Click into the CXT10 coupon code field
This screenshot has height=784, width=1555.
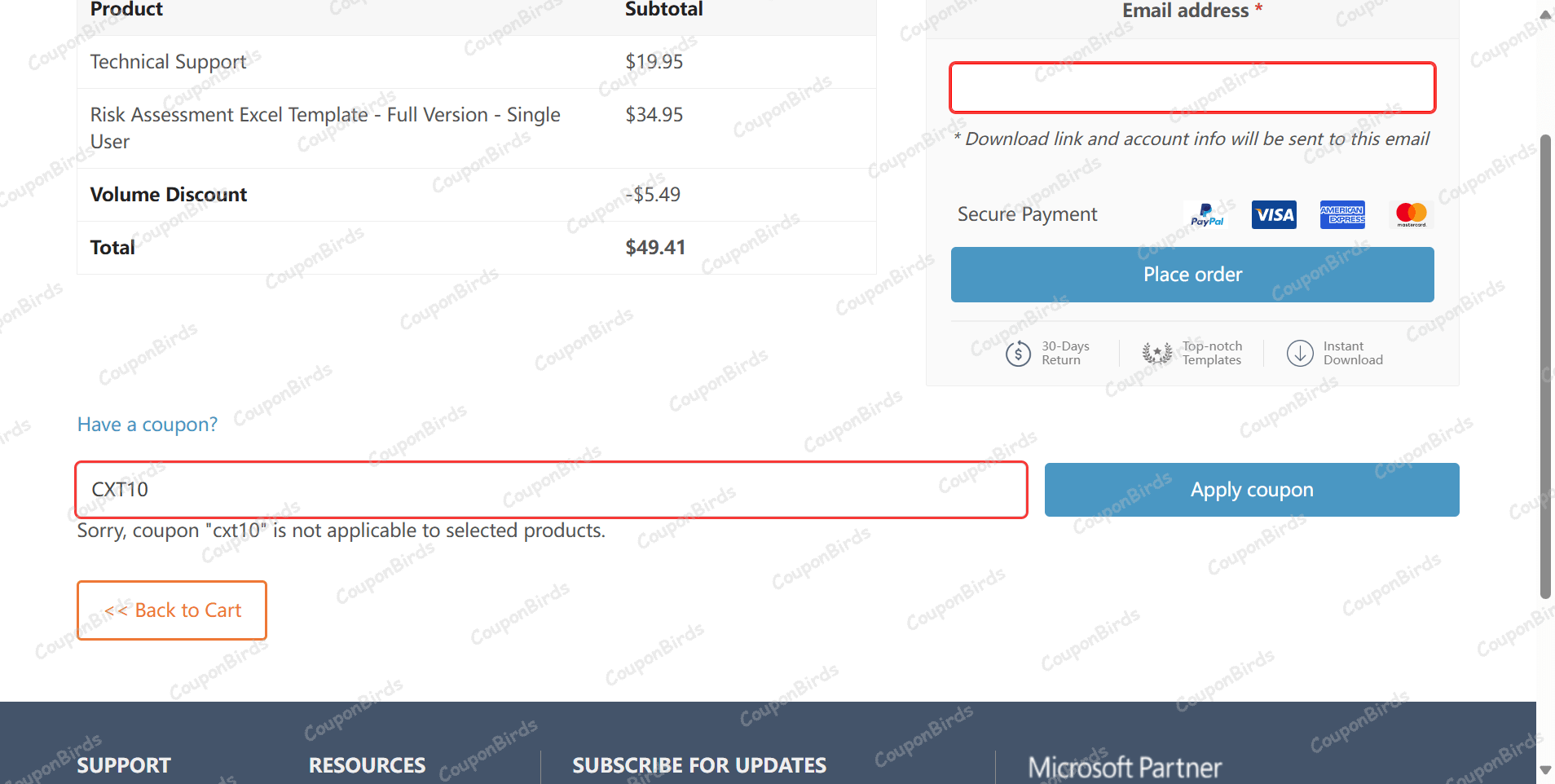point(550,490)
